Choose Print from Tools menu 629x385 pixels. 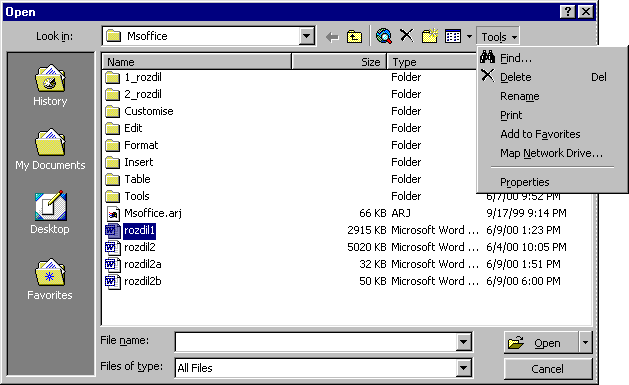point(552,116)
